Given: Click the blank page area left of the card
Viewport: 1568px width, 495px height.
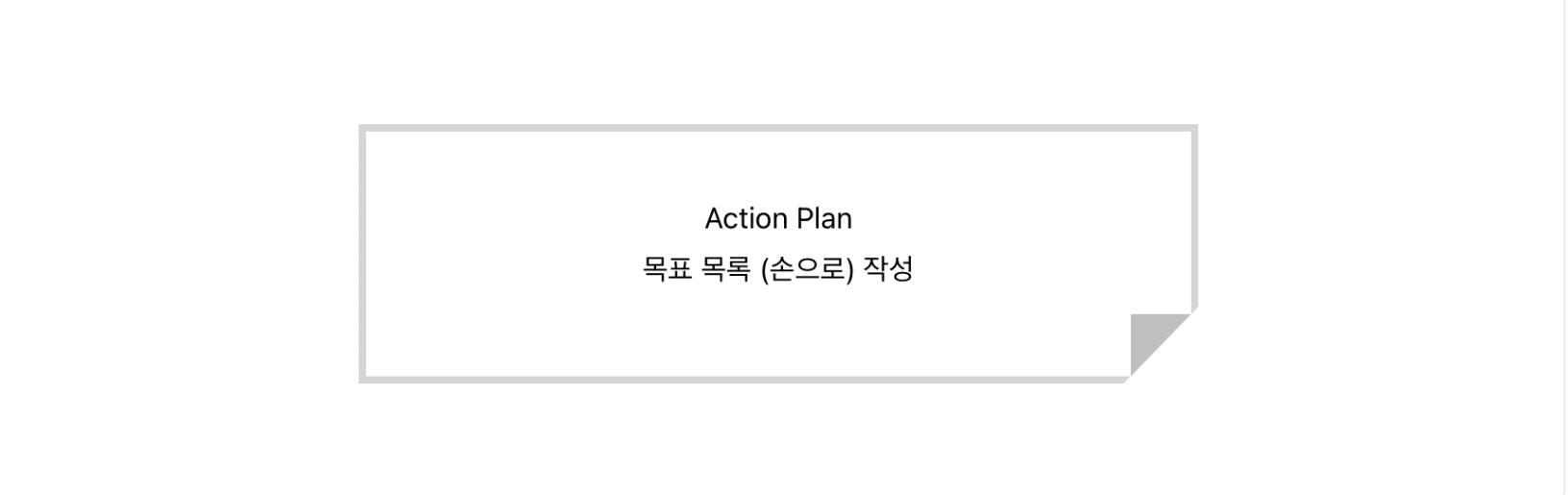Looking at the screenshot, I should [x=179, y=254].
